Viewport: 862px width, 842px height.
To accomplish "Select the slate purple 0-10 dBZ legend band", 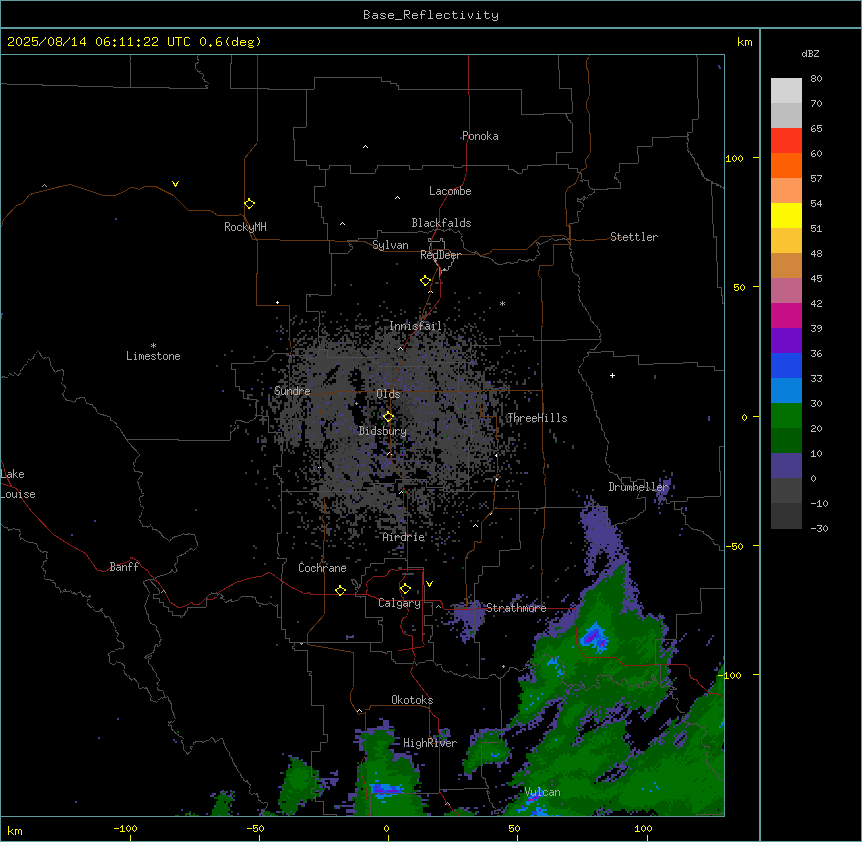I will pos(786,466).
